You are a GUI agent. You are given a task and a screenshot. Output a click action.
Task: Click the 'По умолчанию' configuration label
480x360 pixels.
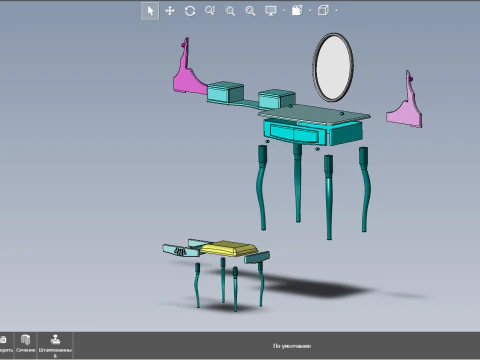coord(292,346)
